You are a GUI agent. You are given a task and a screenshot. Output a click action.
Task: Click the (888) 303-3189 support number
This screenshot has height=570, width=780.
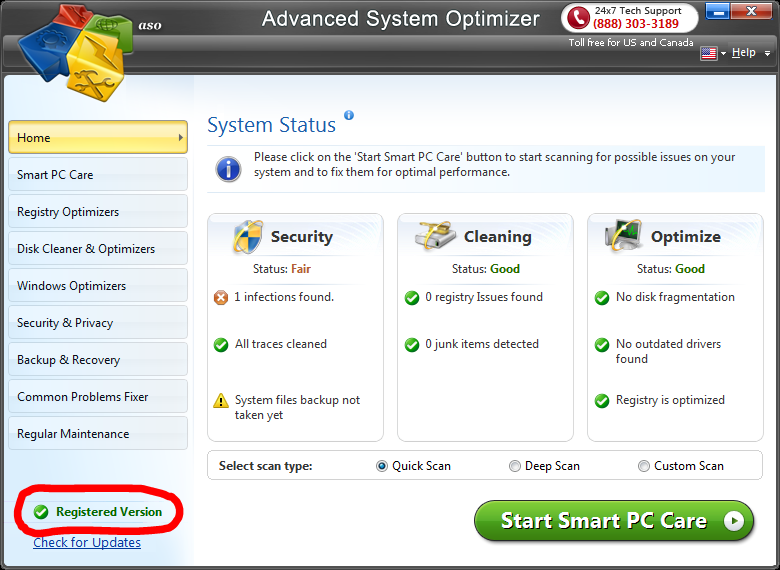tap(636, 23)
